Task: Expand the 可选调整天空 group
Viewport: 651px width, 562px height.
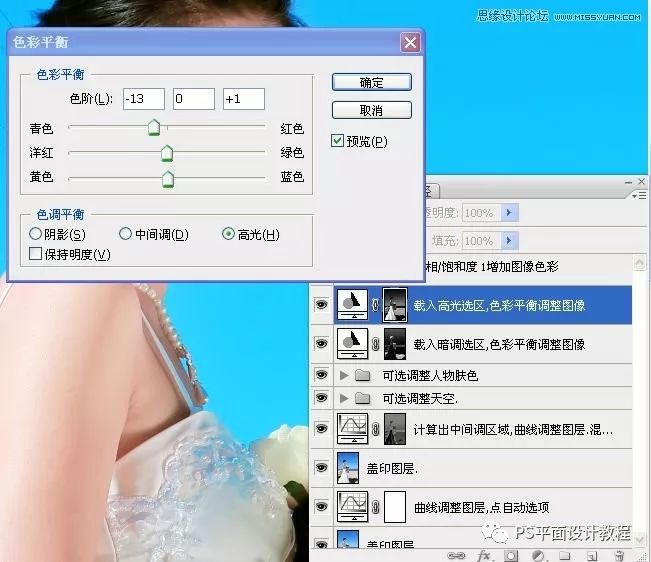Action: coord(344,398)
